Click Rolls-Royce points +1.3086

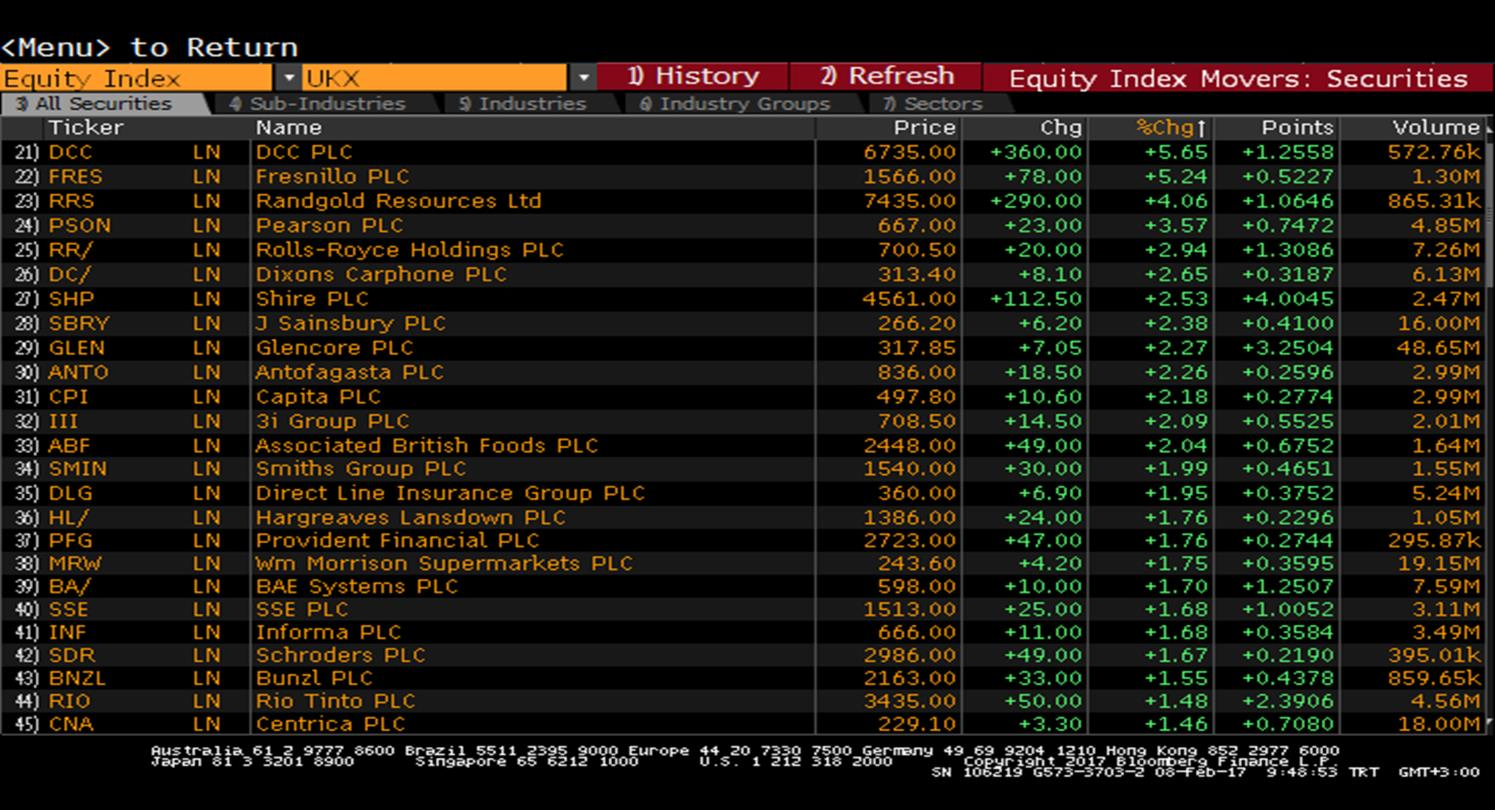point(1288,250)
